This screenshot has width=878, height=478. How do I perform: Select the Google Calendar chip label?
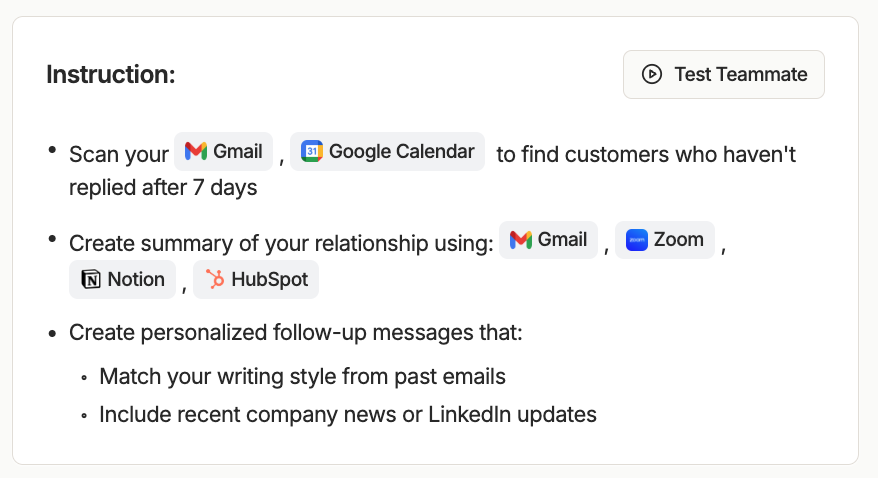coord(401,152)
